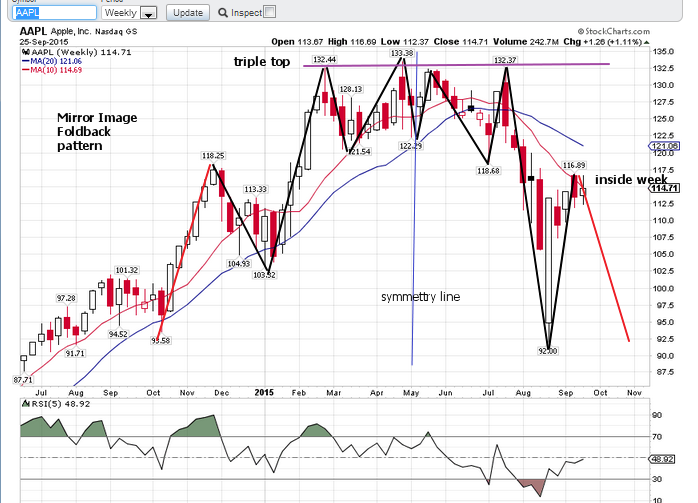The width and height of the screenshot is (698, 503).
Task: Click the 25-Sep-2015 date text
Action: coord(44,42)
